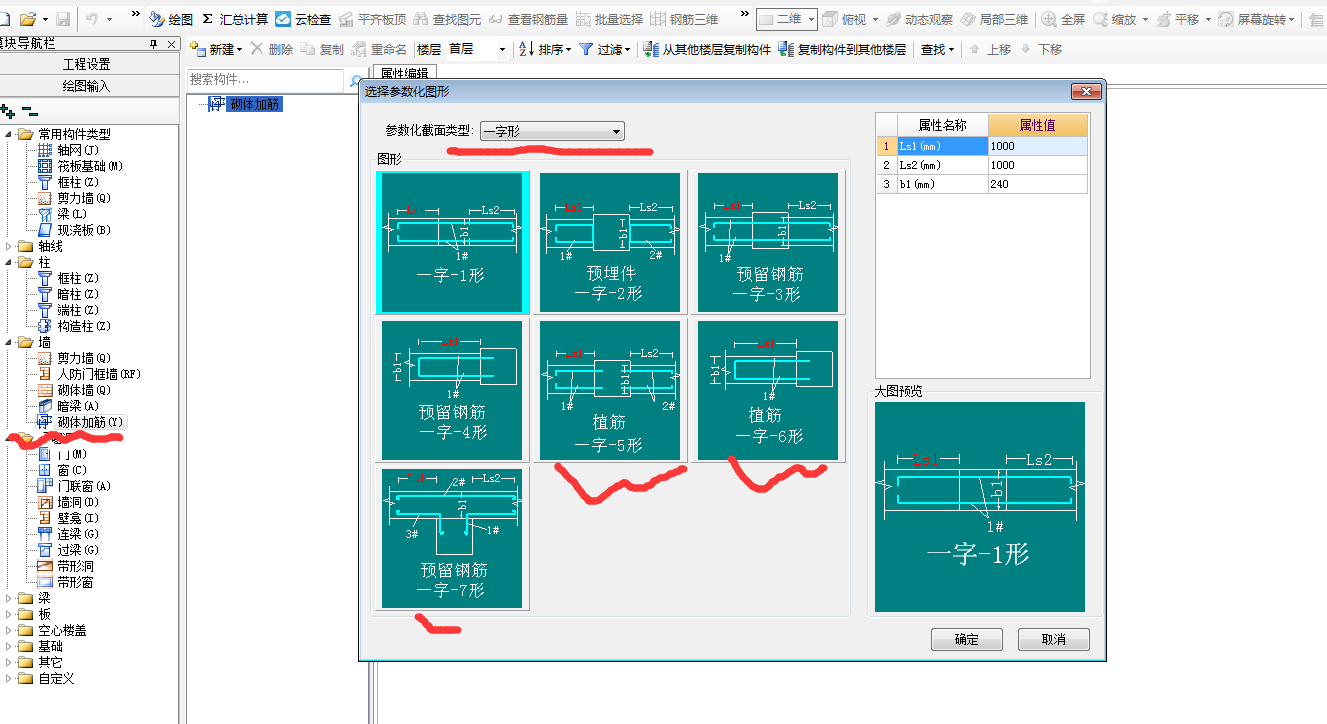Click 查看钢筋量 view rebar quantity

(528, 19)
